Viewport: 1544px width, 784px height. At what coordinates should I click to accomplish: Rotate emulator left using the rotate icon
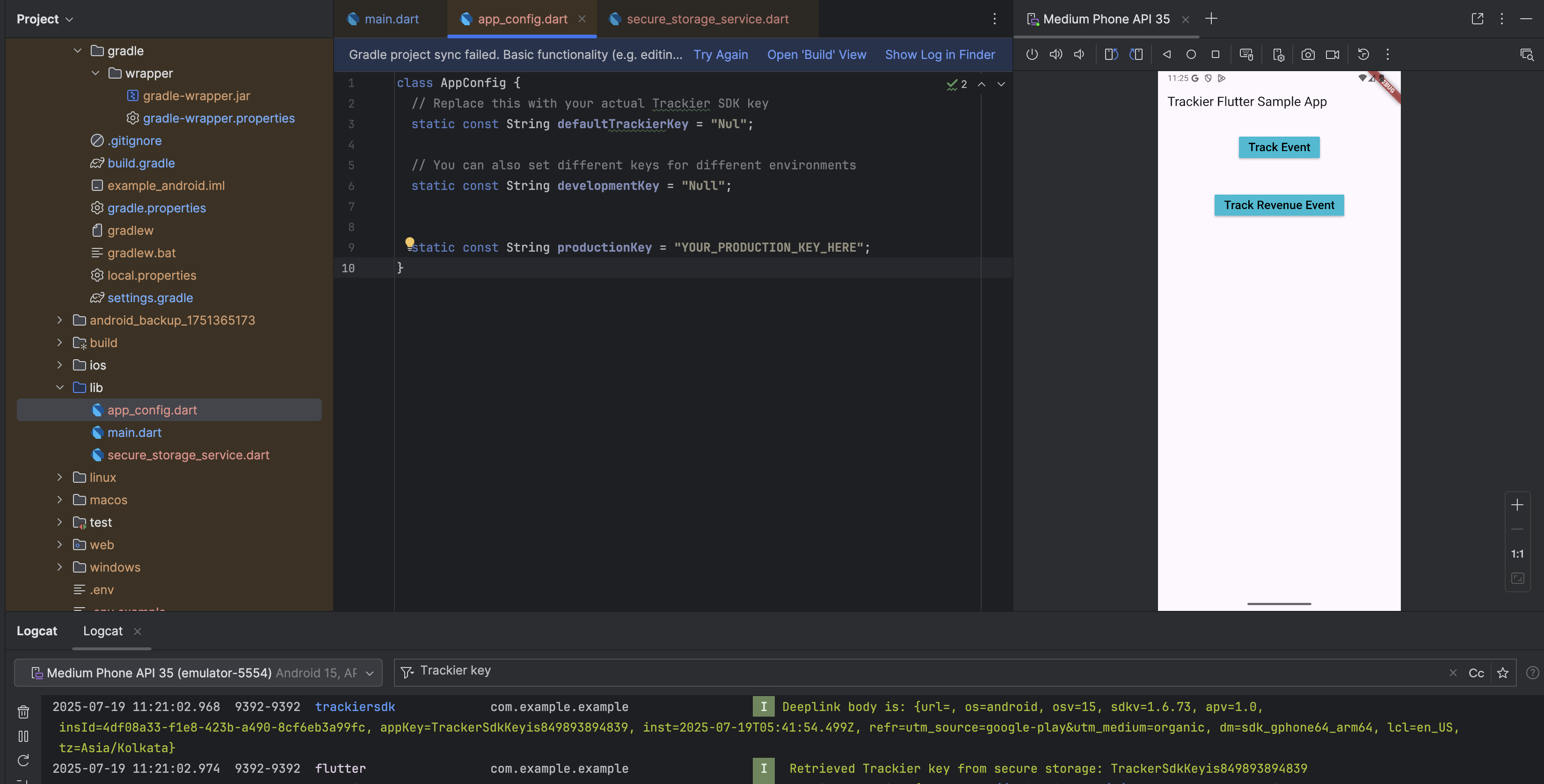coord(1111,55)
